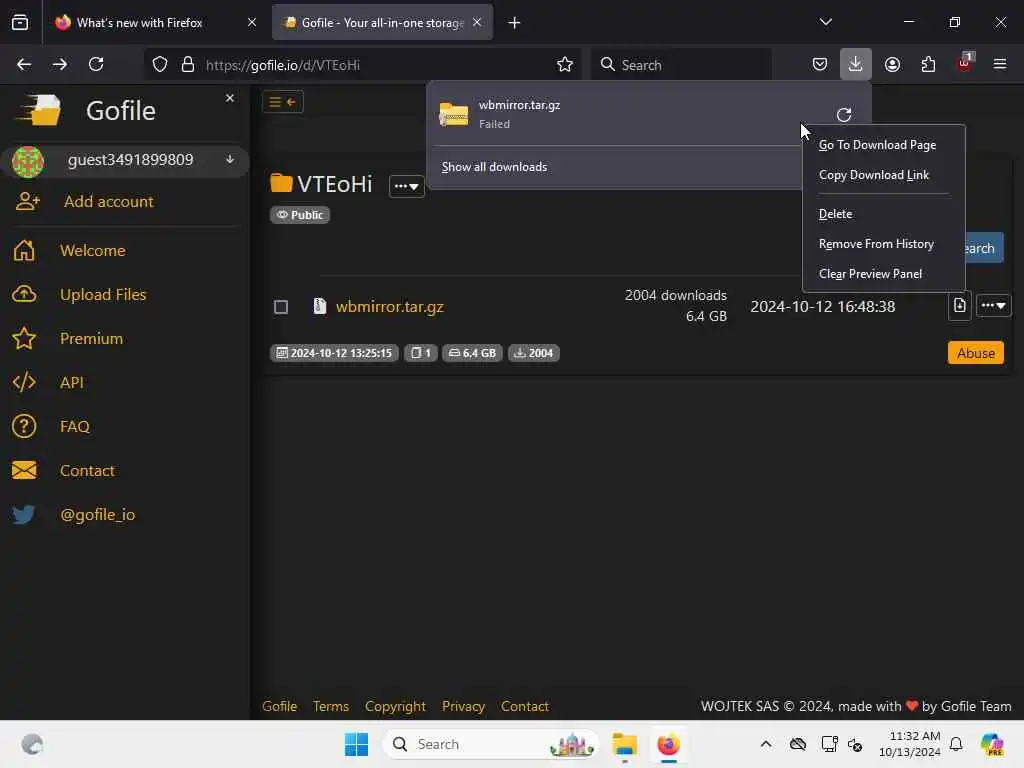This screenshot has width=1024, height=768.
Task: Open the Firefox application hamburger menu
Action: pyautogui.click(x=1000, y=64)
